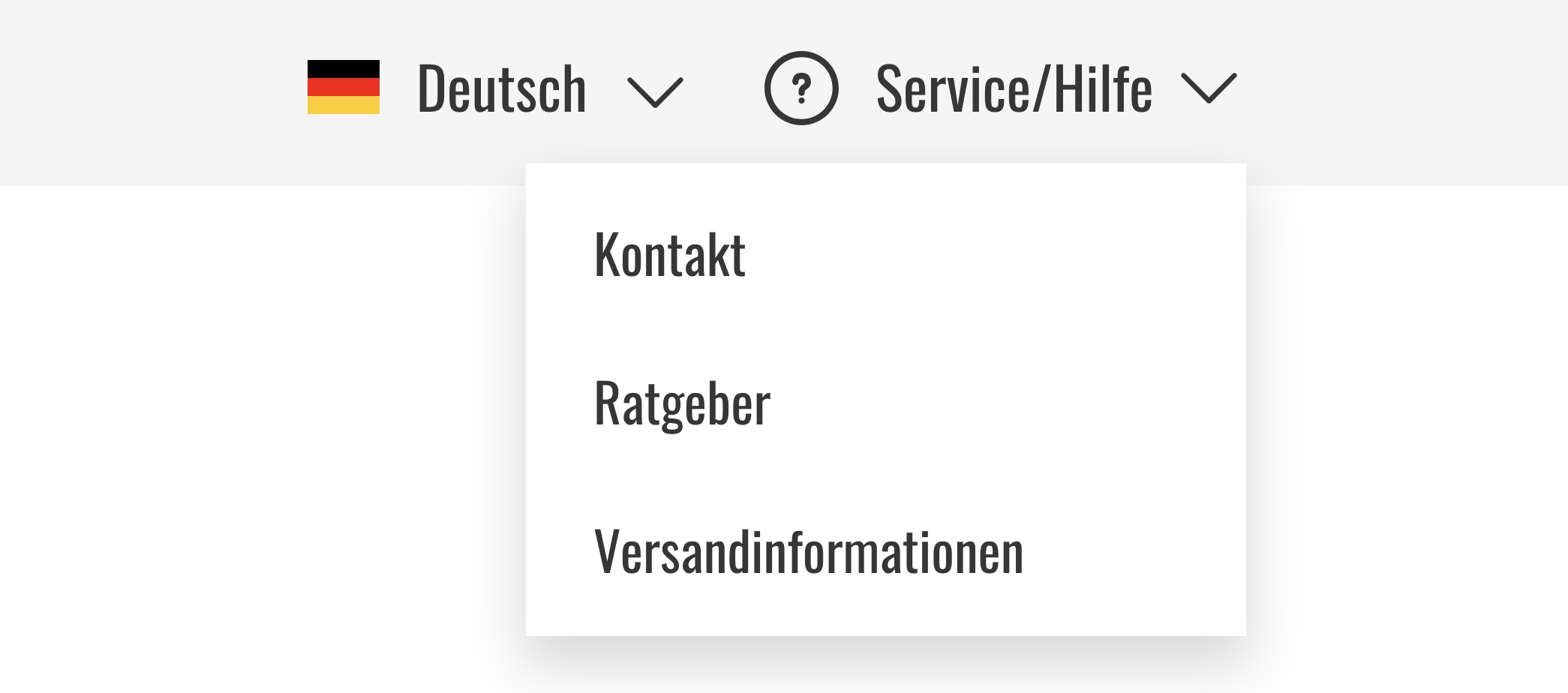Screen dimensions: 1568x693
Task: Tap the circled question mark beside Service/Hilfe
Action: click(801, 88)
